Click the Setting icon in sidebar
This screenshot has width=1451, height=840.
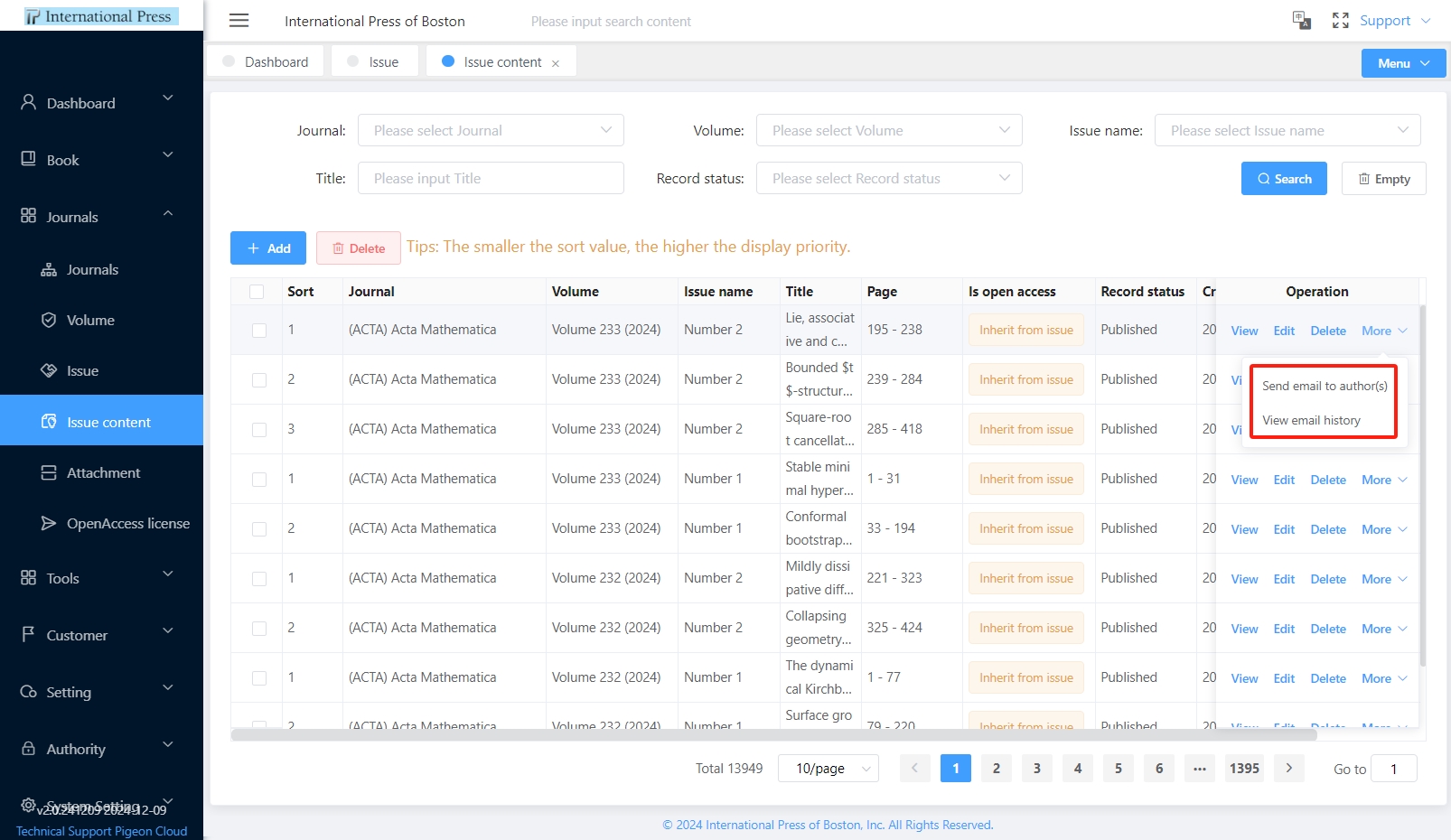click(29, 691)
